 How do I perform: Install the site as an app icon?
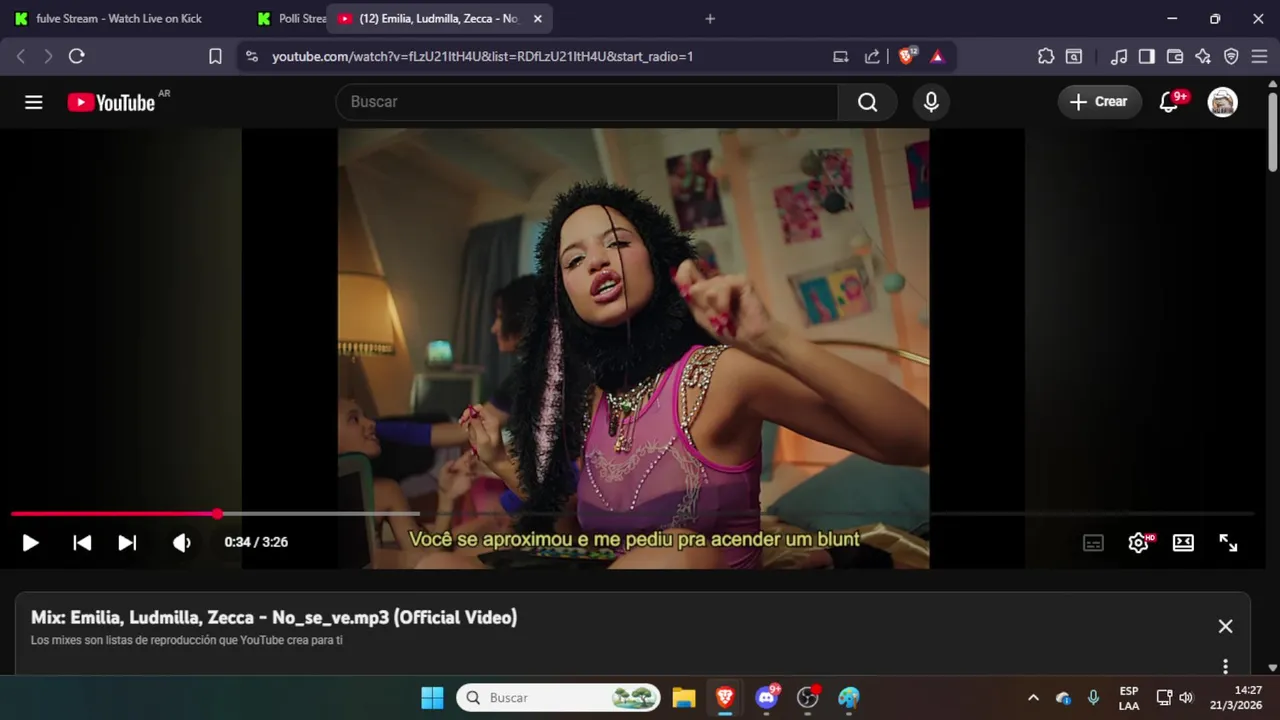(841, 57)
